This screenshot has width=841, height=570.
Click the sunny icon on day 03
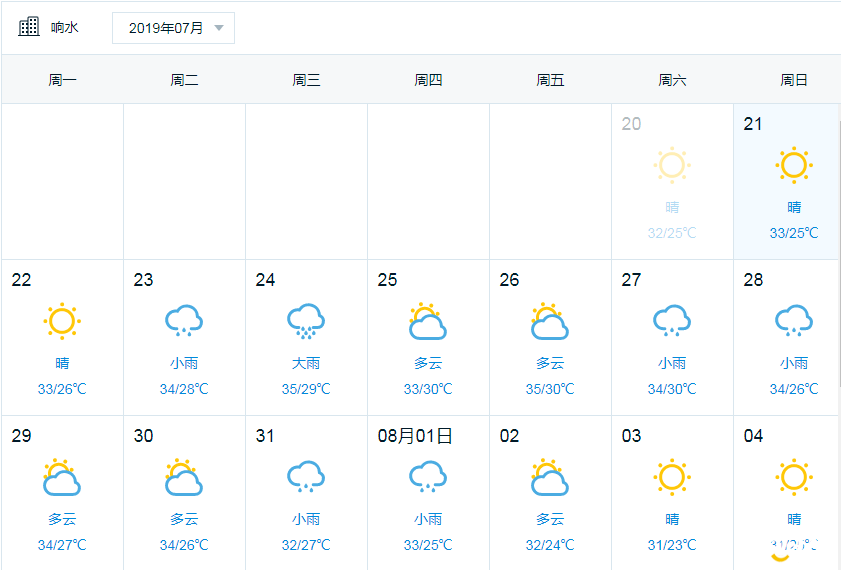[x=672, y=477]
